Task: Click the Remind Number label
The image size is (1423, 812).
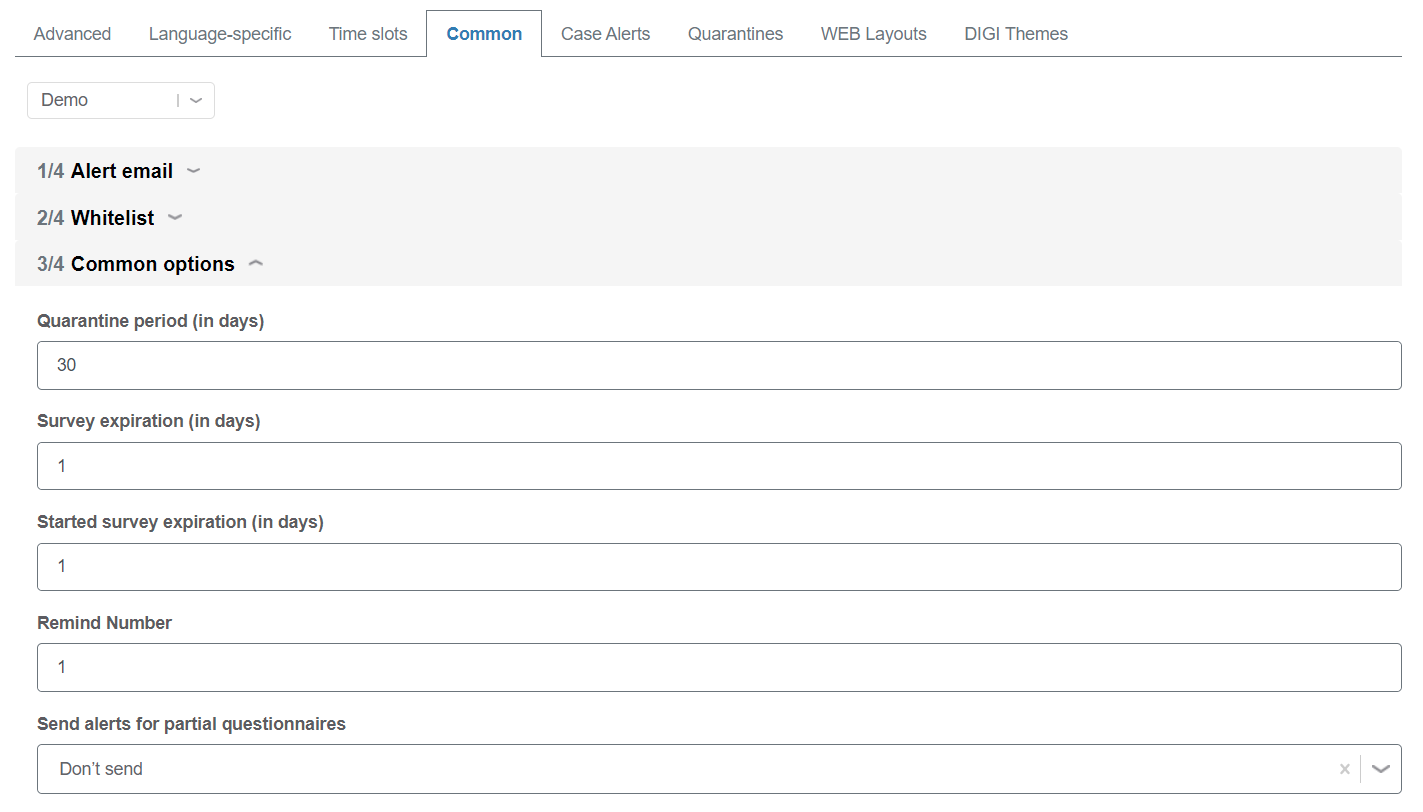Action: click(104, 623)
